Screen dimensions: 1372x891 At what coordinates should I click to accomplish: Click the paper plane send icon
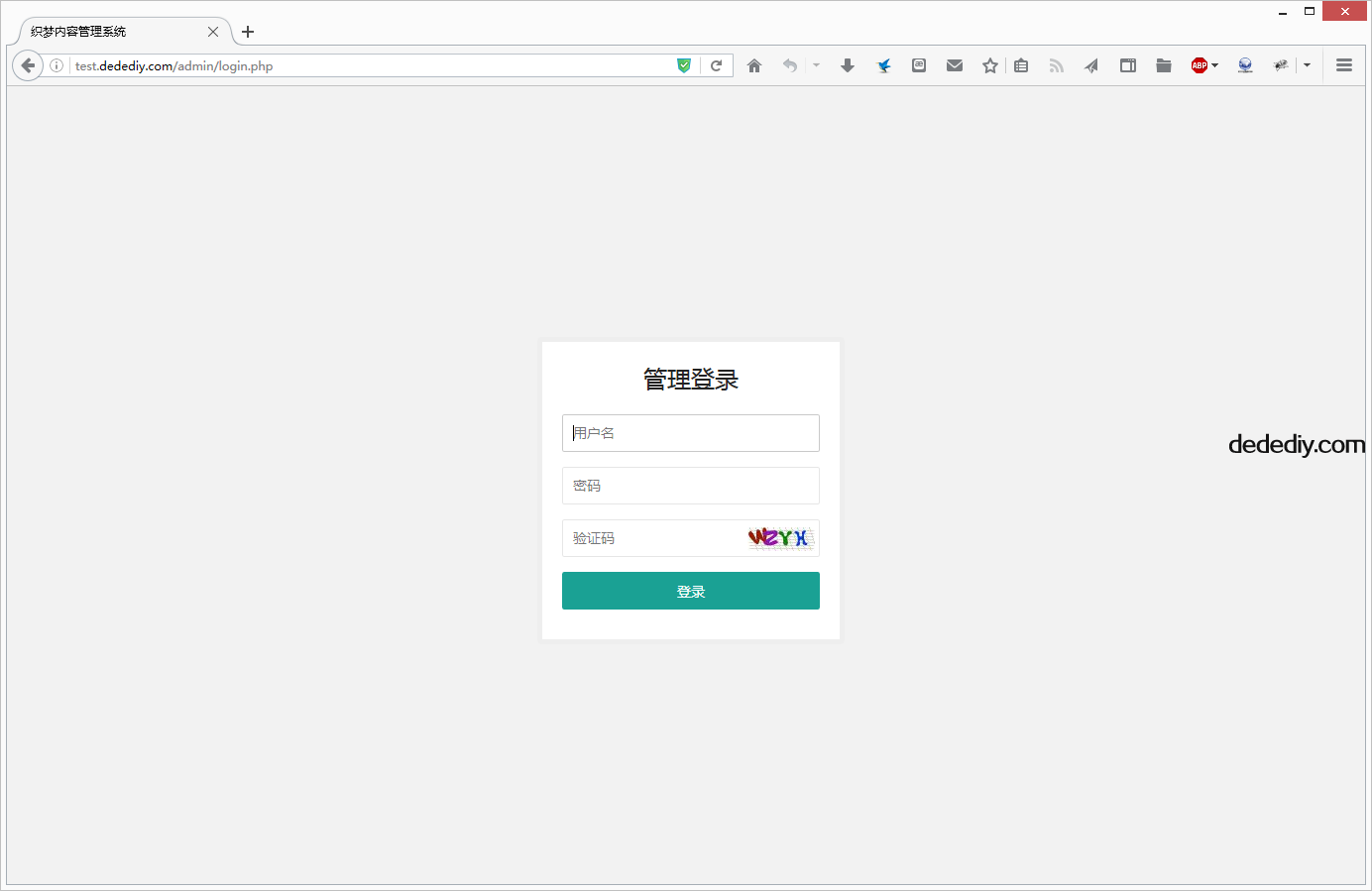click(1091, 65)
